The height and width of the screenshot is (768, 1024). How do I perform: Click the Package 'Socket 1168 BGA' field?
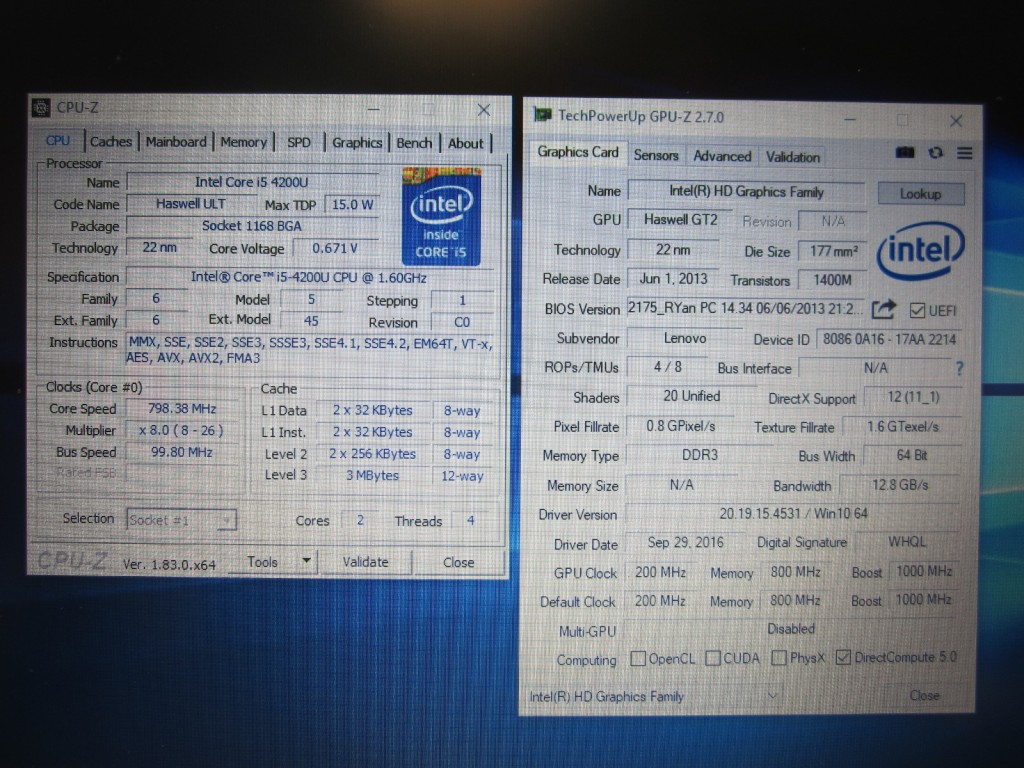(x=252, y=226)
